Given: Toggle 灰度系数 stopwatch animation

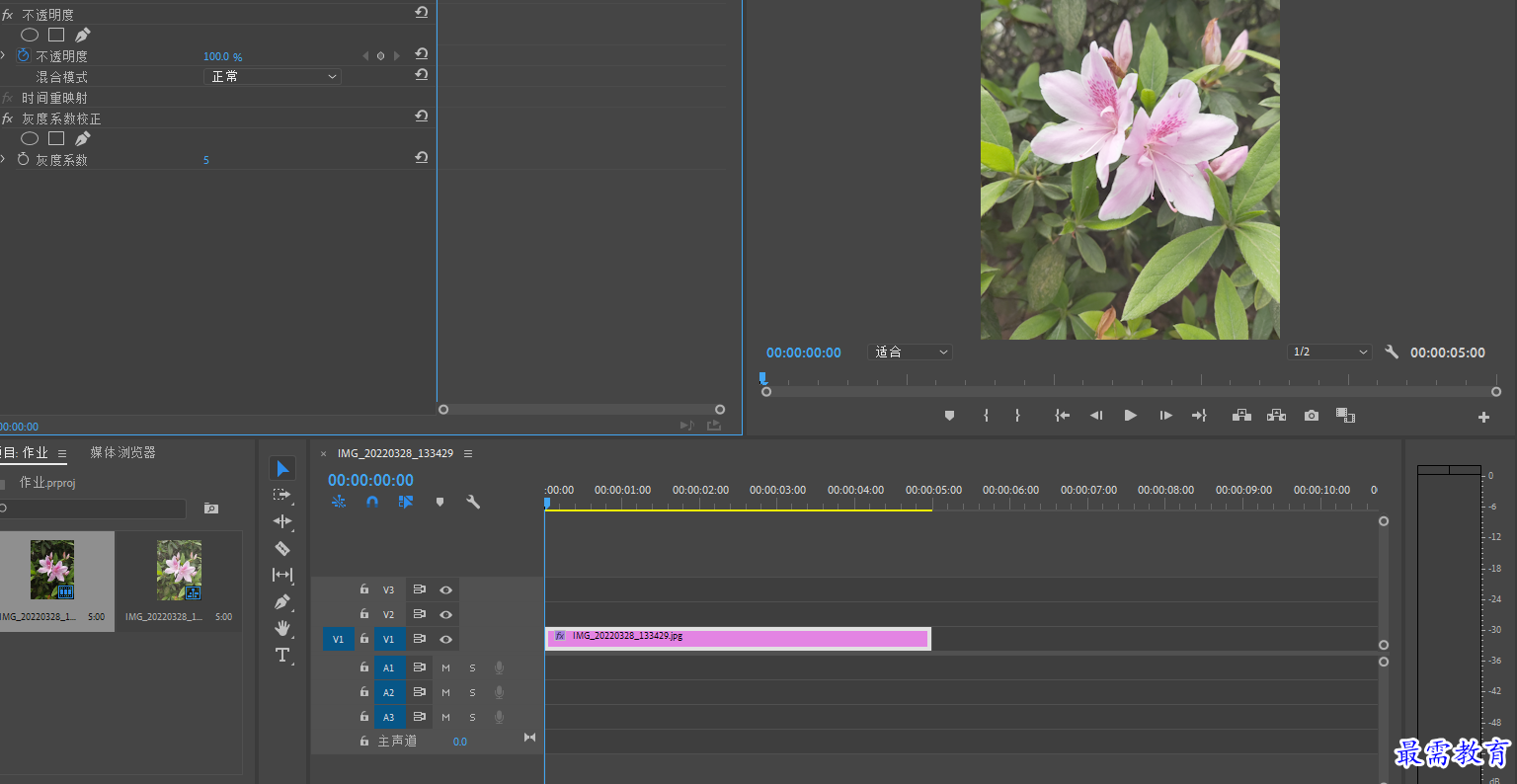Looking at the screenshot, I should click(24, 159).
